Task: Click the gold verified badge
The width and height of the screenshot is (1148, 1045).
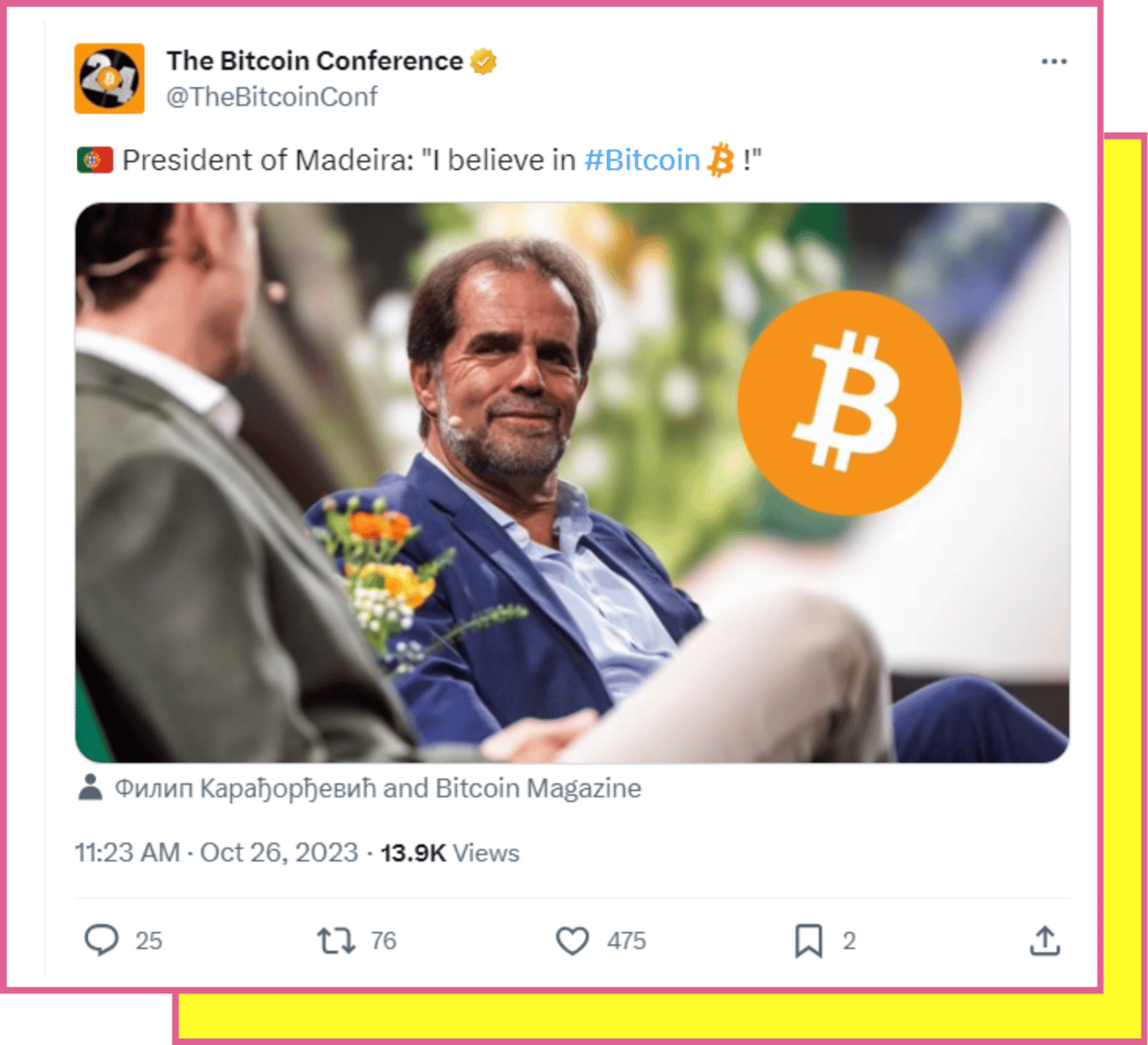Action: coord(483,61)
